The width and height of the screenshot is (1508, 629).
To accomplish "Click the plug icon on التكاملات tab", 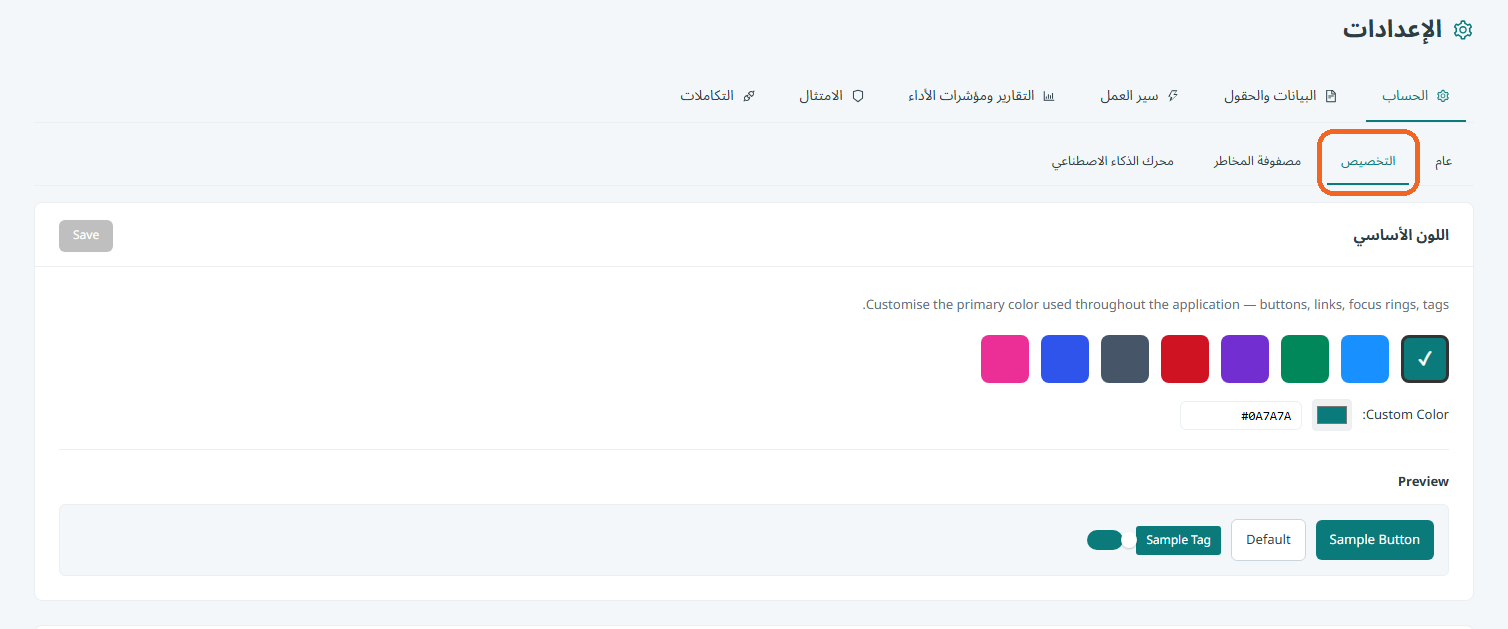I will pyautogui.click(x=749, y=96).
